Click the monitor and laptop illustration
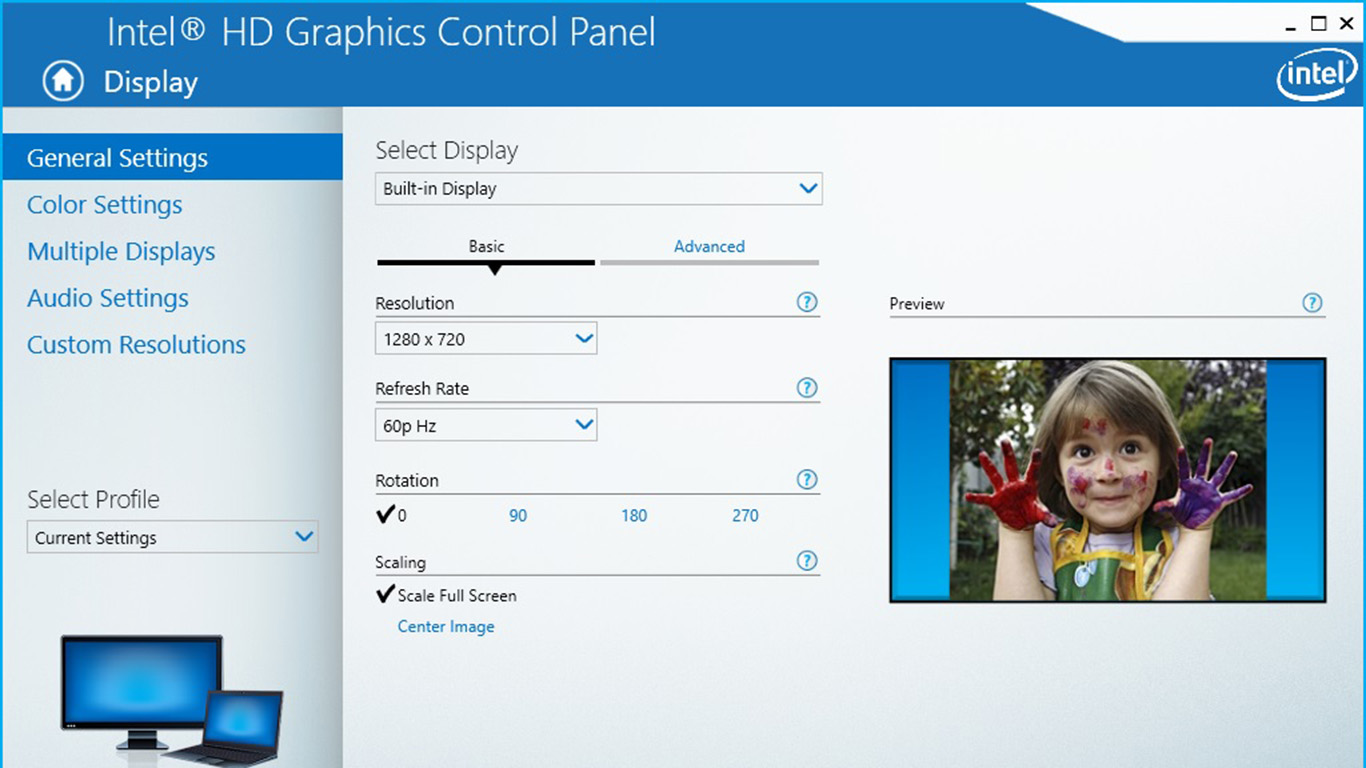1366x768 pixels. click(x=172, y=699)
